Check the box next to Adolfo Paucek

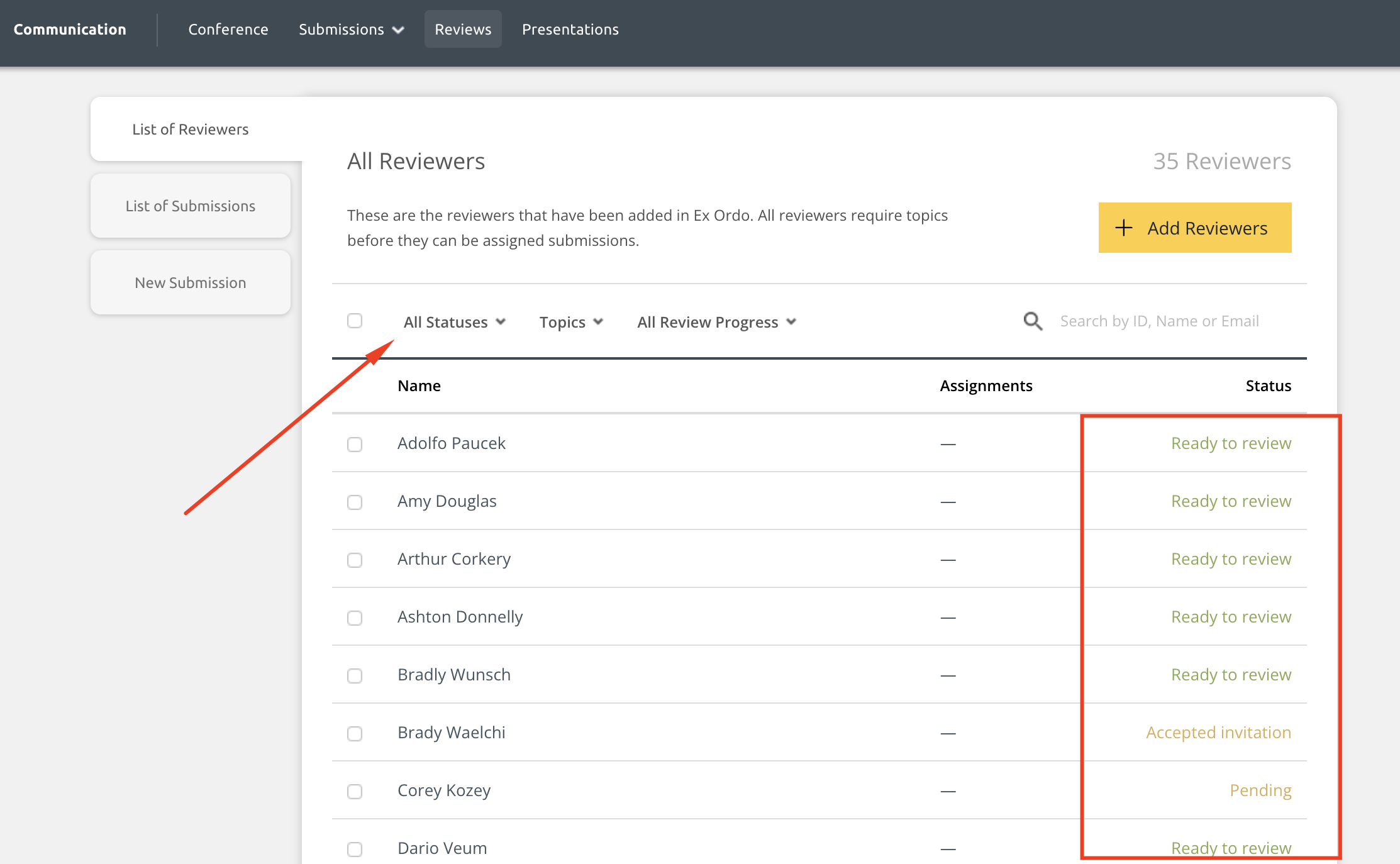(x=355, y=445)
